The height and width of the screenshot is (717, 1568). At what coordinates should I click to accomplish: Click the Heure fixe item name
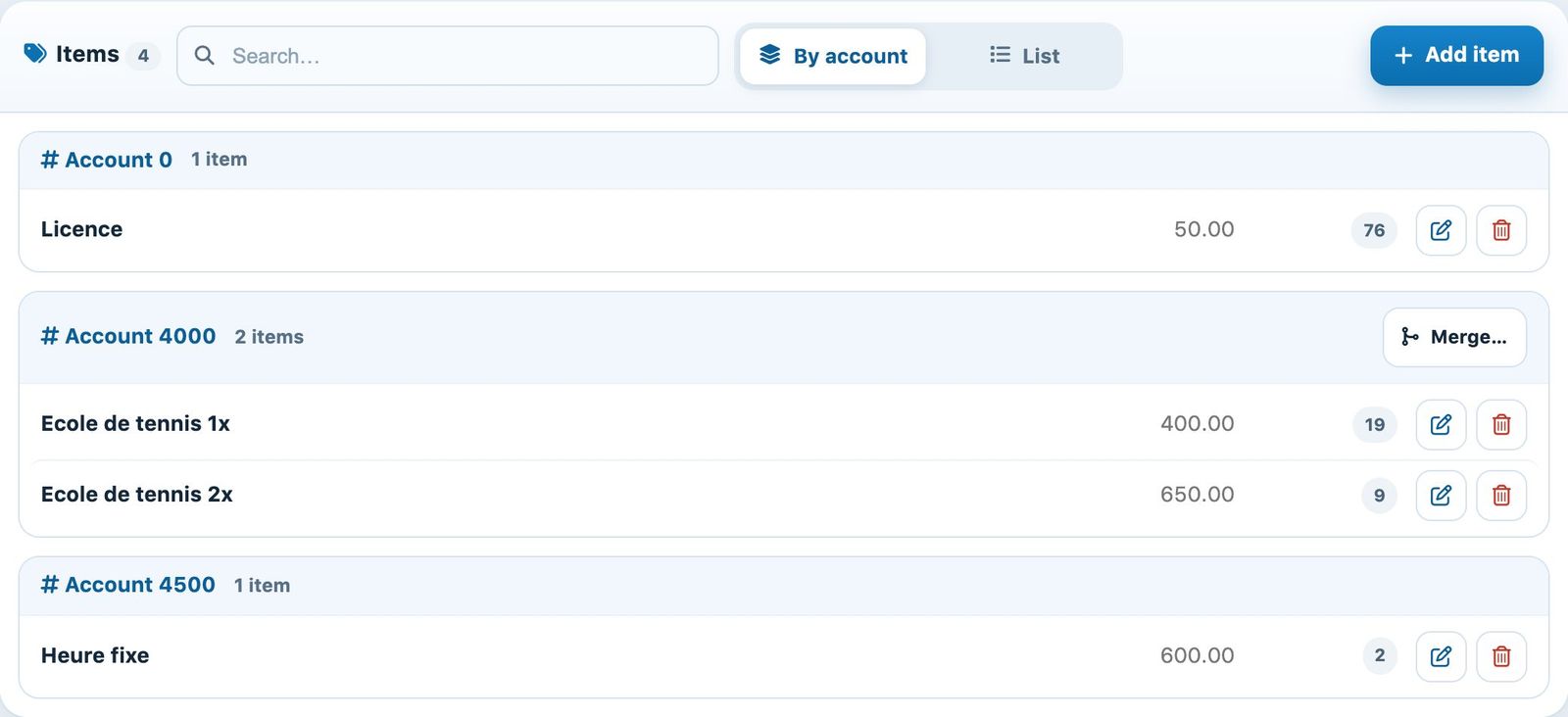(95, 655)
